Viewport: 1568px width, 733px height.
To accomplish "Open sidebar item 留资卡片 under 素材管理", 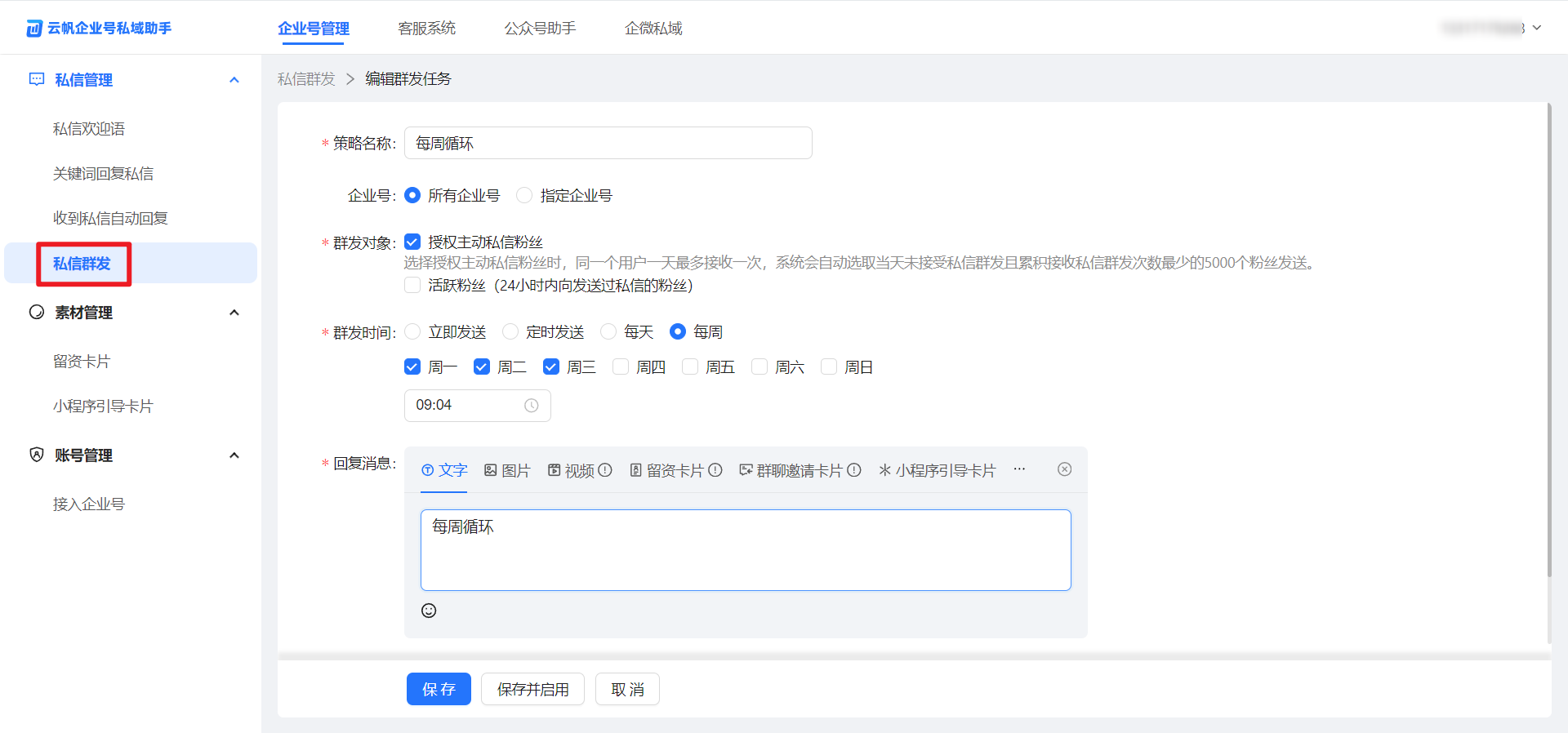I will 82,362.
